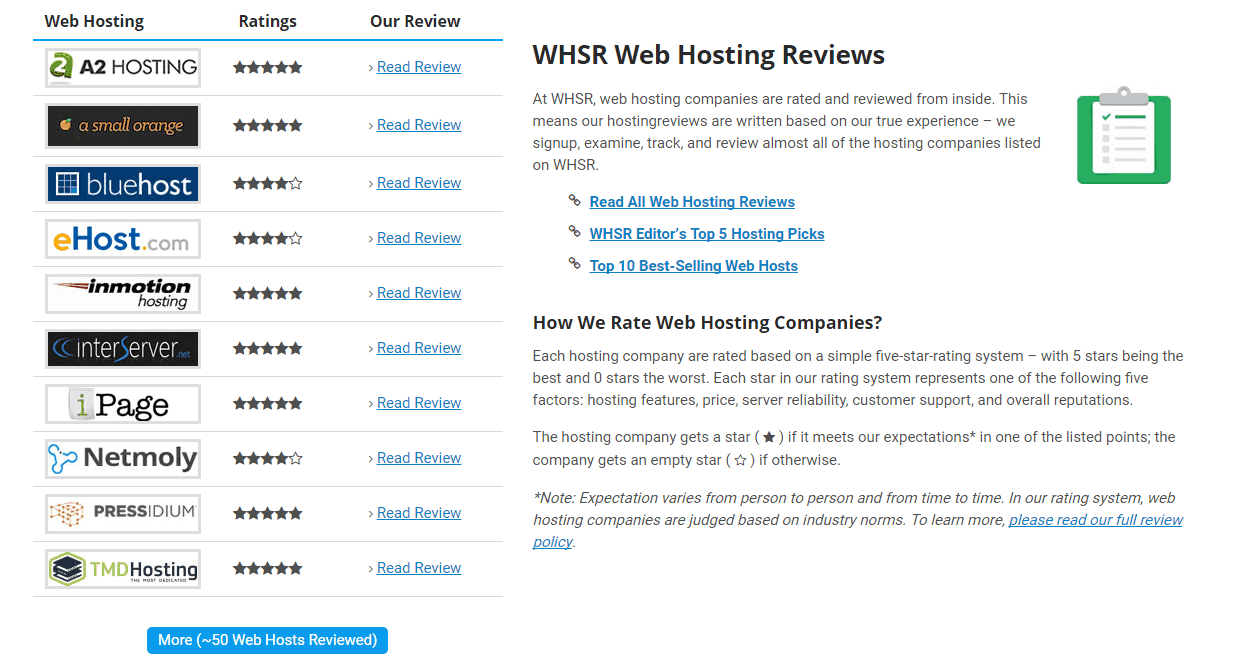Click the Our Review column header
The width and height of the screenshot is (1234, 663).
[x=415, y=21]
